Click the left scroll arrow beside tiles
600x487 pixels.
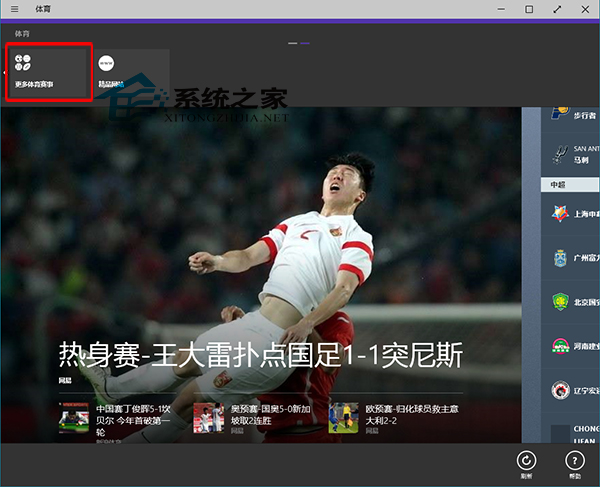coord(4,72)
